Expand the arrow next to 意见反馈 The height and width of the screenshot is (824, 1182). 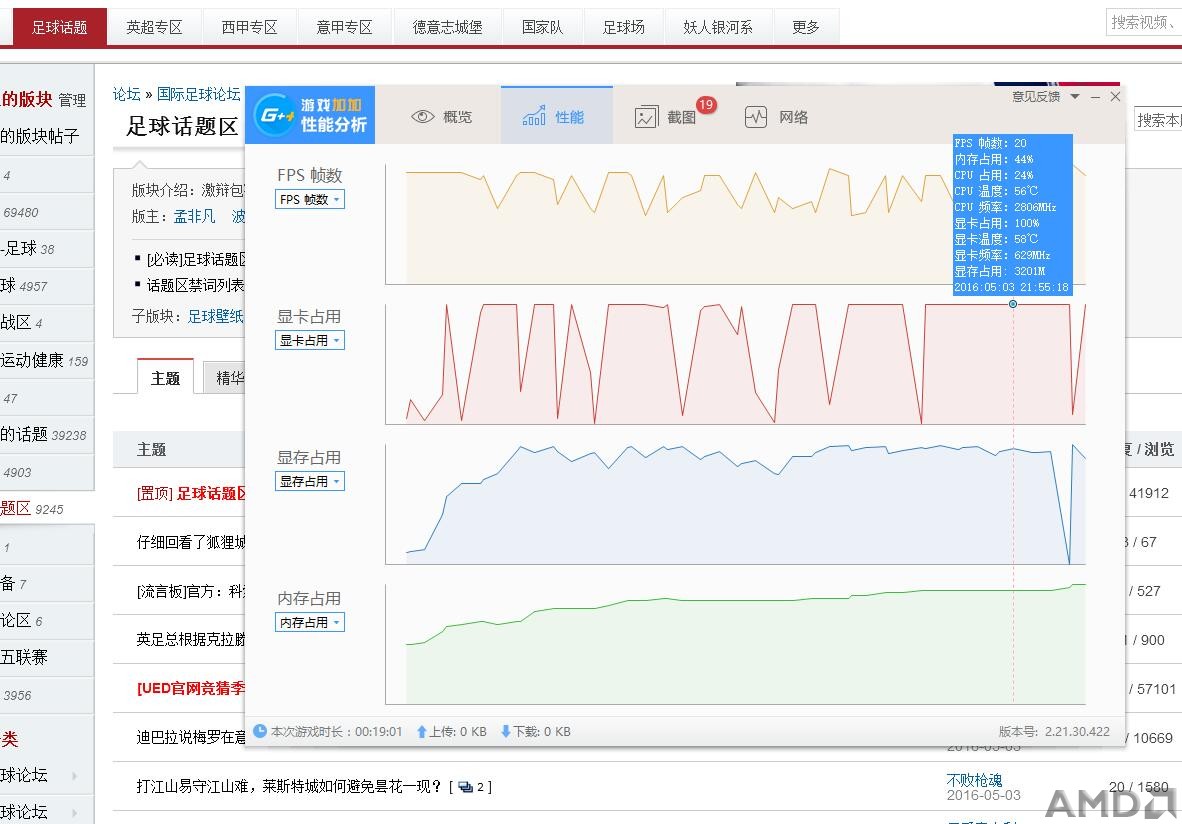[x=1075, y=96]
